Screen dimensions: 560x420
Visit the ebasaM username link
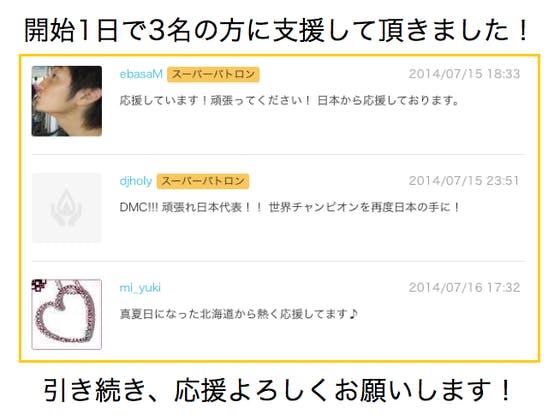[141, 74]
